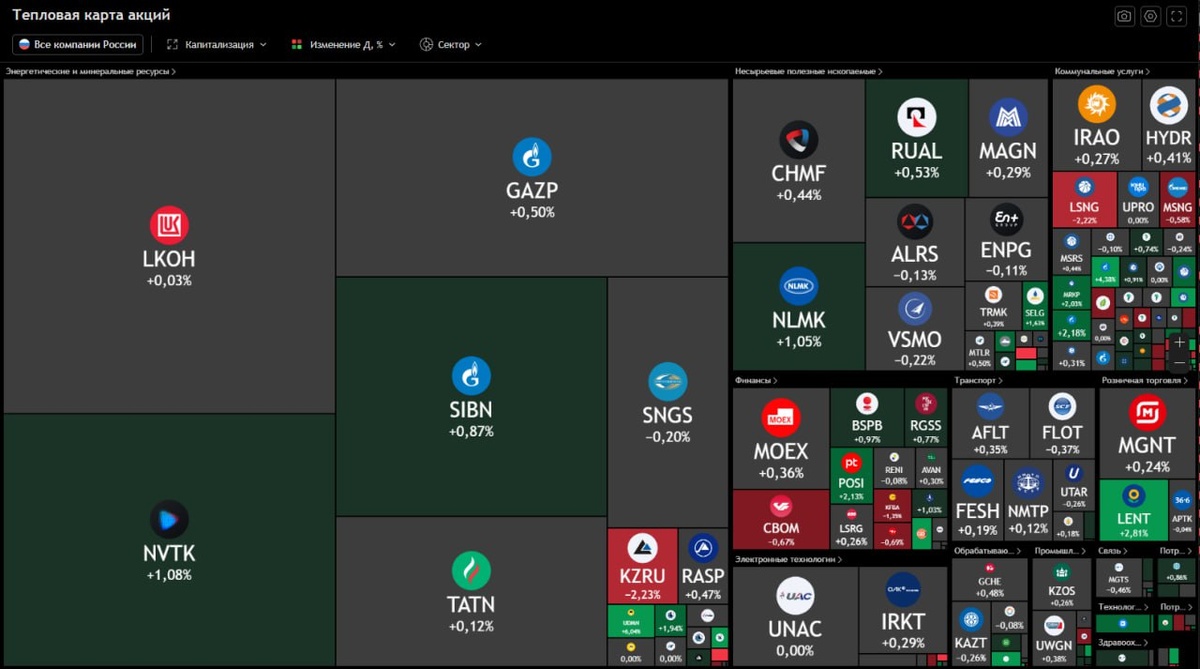Click the ALRS Alrosa logo
The height and width of the screenshot is (669, 1200).
click(914, 222)
